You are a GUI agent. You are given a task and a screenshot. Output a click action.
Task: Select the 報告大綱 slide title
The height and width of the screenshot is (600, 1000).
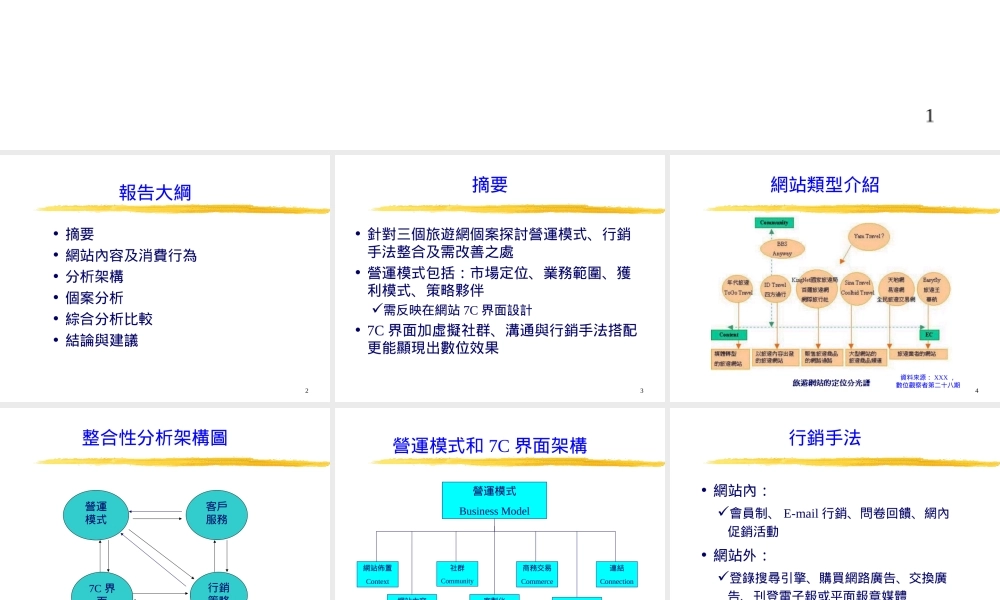click(x=155, y=191)
